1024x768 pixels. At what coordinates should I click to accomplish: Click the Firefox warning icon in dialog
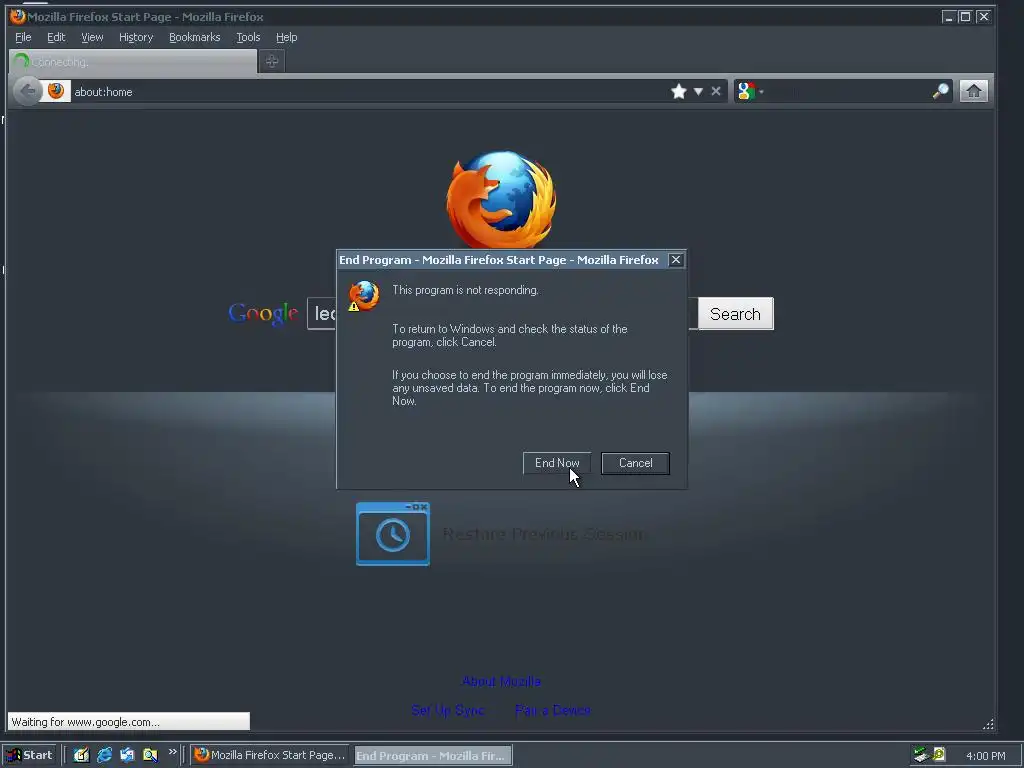coord(363,296)
